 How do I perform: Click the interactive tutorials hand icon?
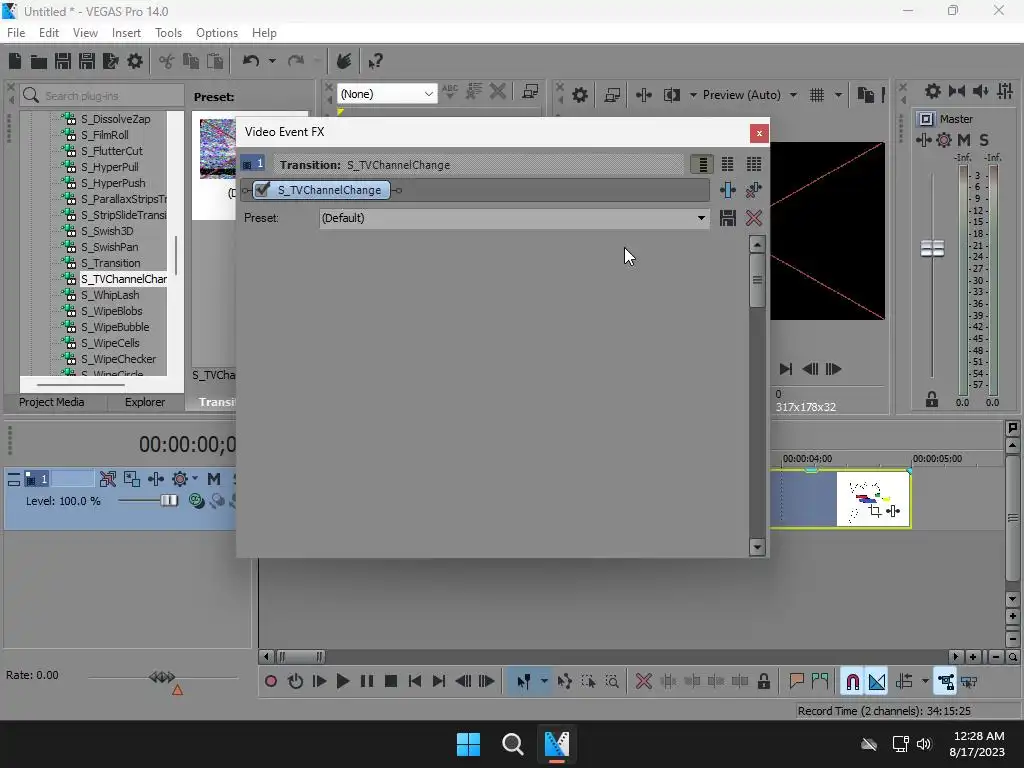[x=344, y=61]
